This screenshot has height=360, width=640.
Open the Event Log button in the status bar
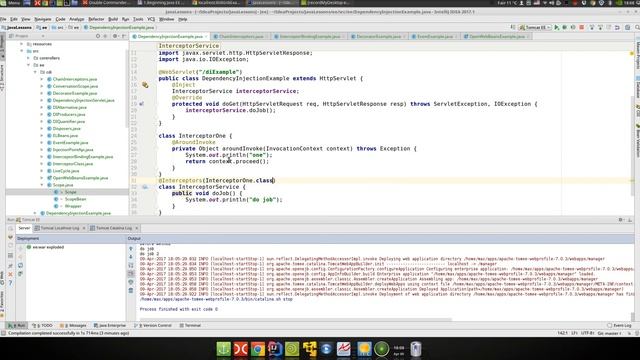coord(619,325)
